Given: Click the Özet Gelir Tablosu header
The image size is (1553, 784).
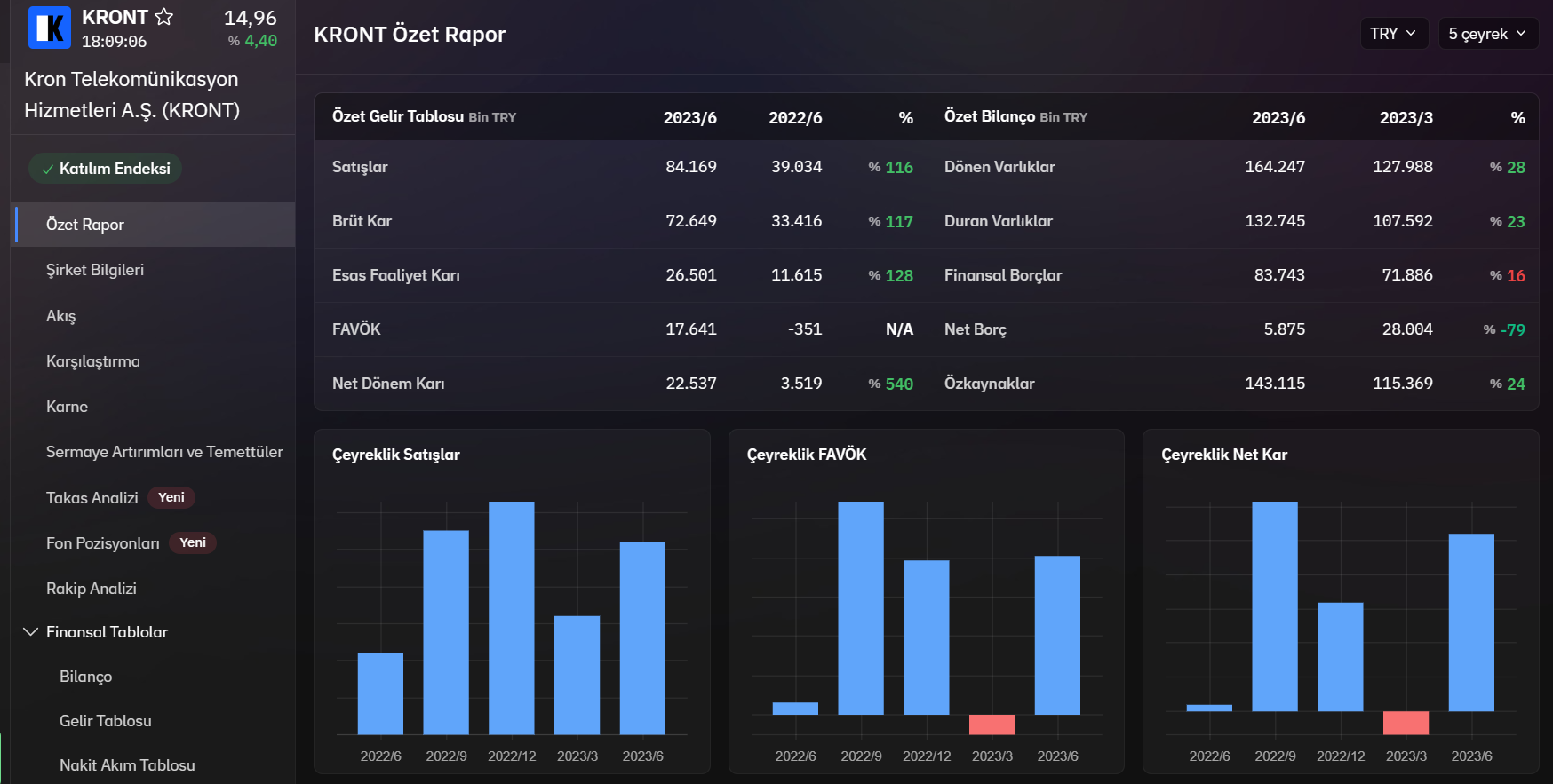Looking at the screenshot, I should pos(398,116).
